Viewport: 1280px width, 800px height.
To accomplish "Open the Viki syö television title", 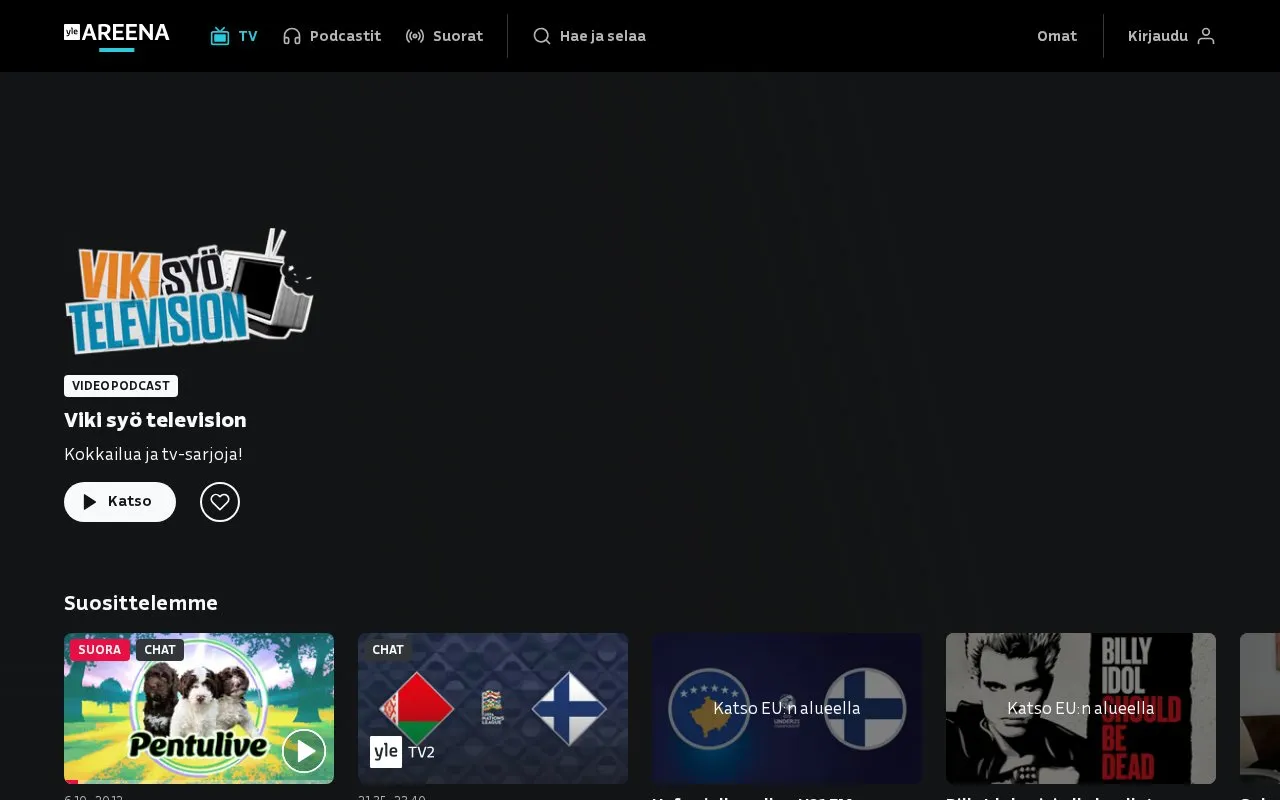I will pos(155,420).
